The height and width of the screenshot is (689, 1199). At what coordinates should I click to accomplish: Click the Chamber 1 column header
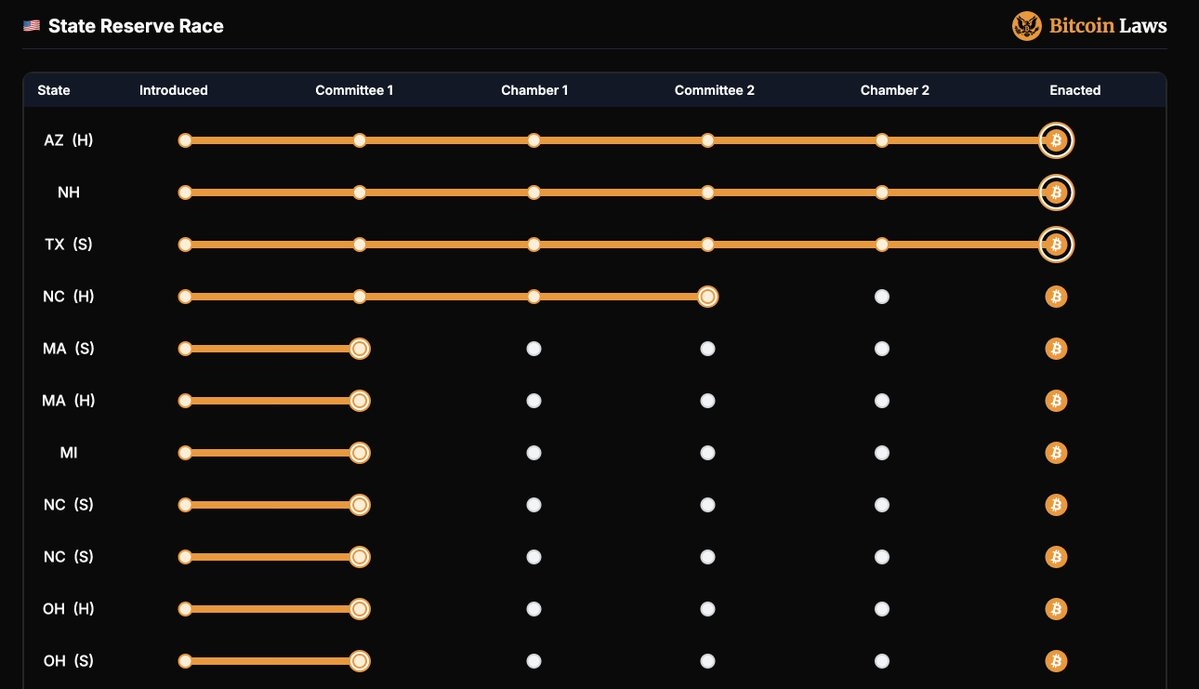tap(535, 90)
